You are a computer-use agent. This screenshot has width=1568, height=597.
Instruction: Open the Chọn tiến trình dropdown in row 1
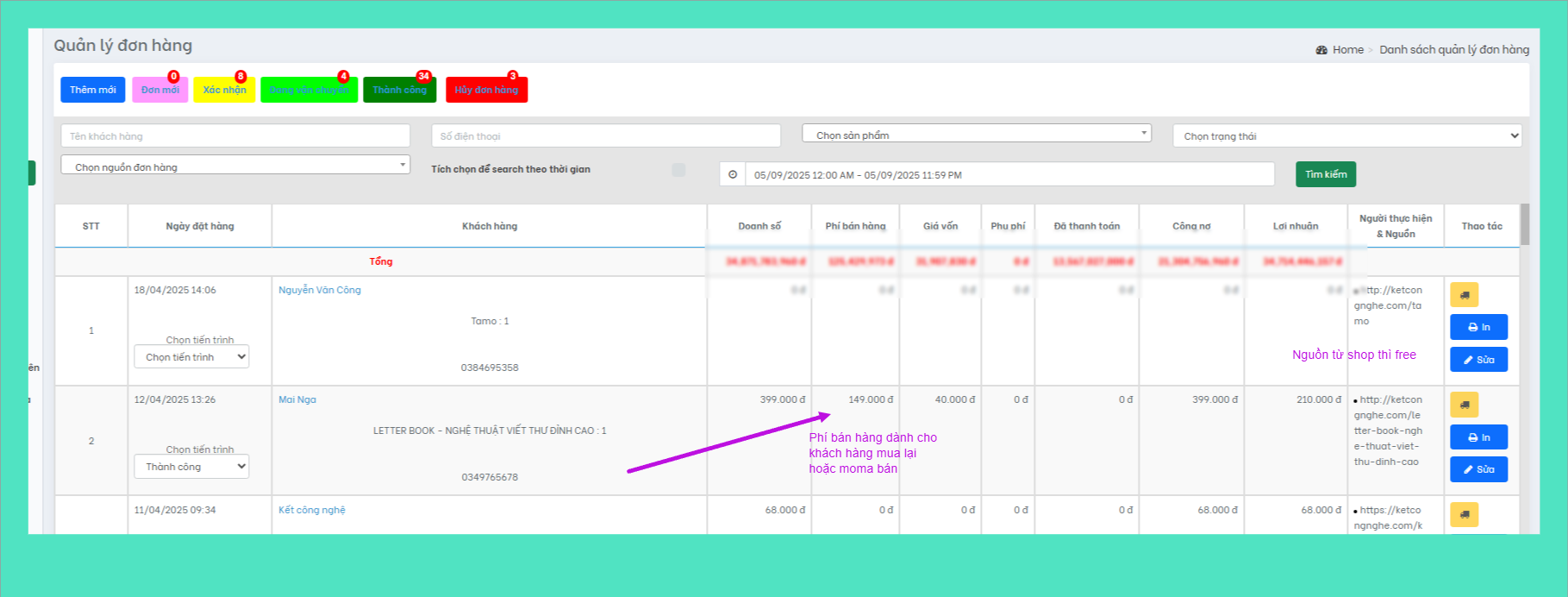[191, 357]
